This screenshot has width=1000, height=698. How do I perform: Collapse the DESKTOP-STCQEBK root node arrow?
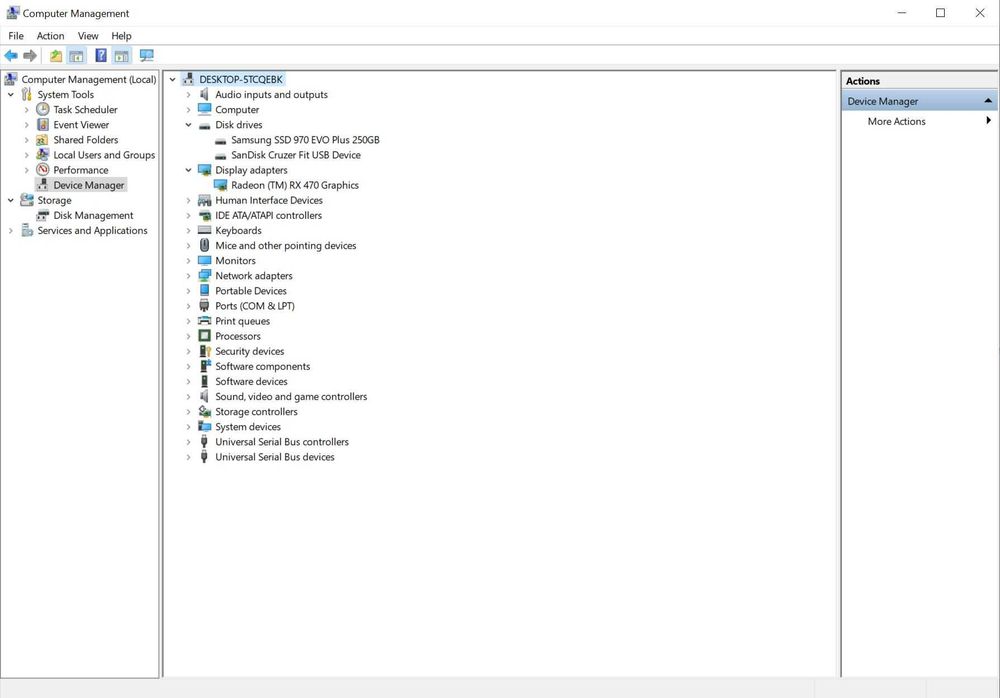pos(172,80)
